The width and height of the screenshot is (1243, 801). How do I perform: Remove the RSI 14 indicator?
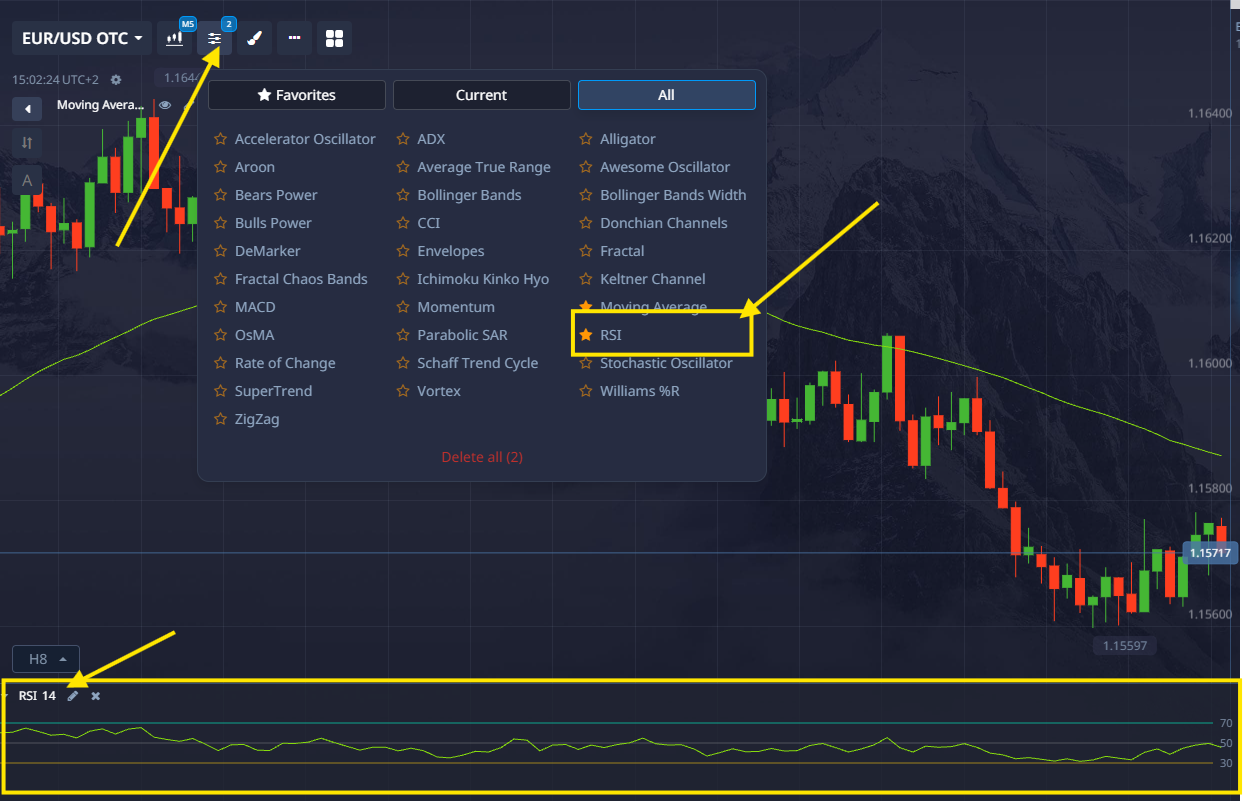(x=96, y=696)
